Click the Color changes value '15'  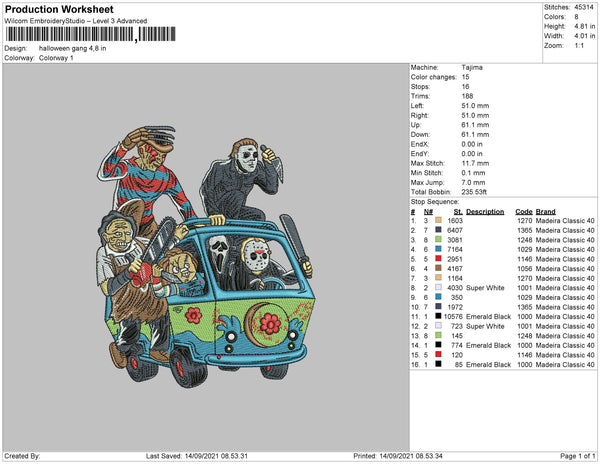(465, 77)
